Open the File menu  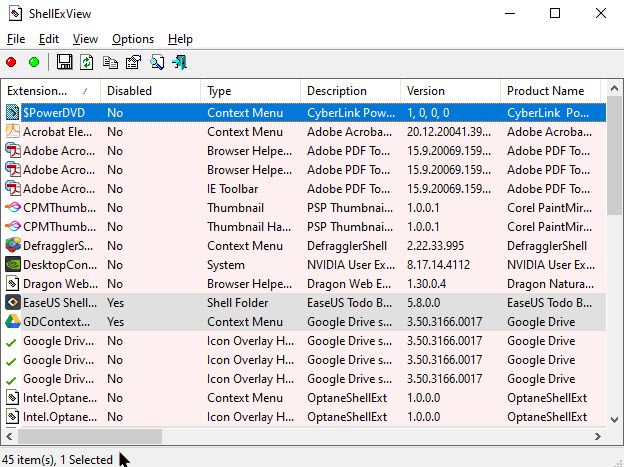coord(16,39)
